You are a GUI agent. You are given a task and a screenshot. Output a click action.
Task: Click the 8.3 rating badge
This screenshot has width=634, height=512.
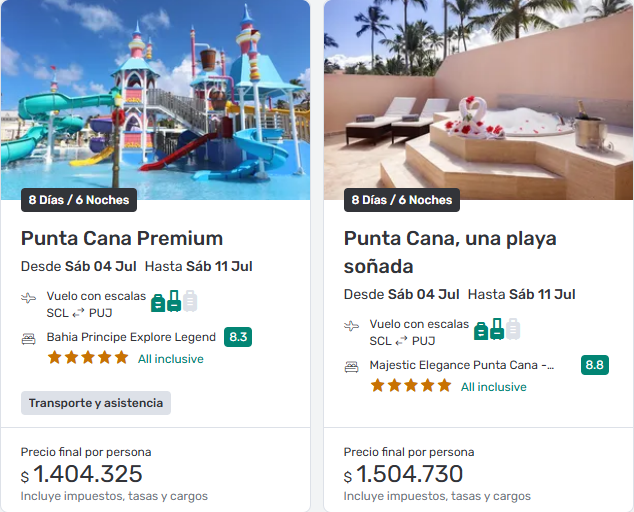pyautogui.click(x=238, y=337)
